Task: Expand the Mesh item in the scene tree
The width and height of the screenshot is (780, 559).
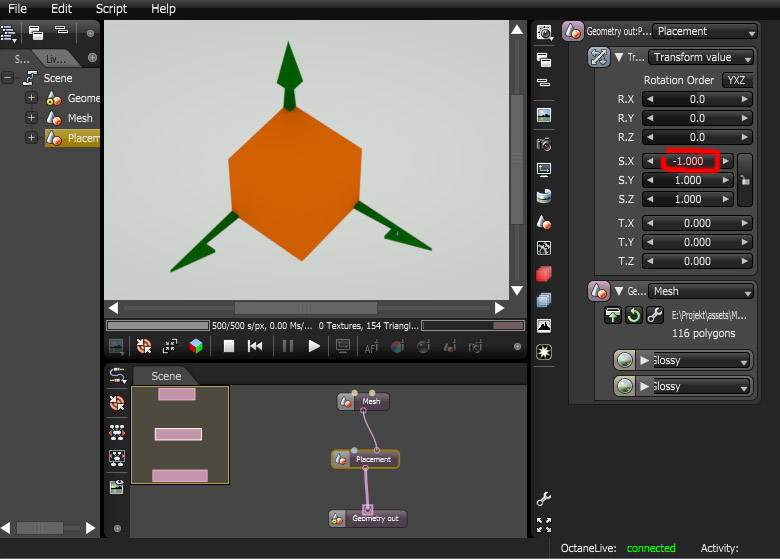Action: tap(31, 118)
